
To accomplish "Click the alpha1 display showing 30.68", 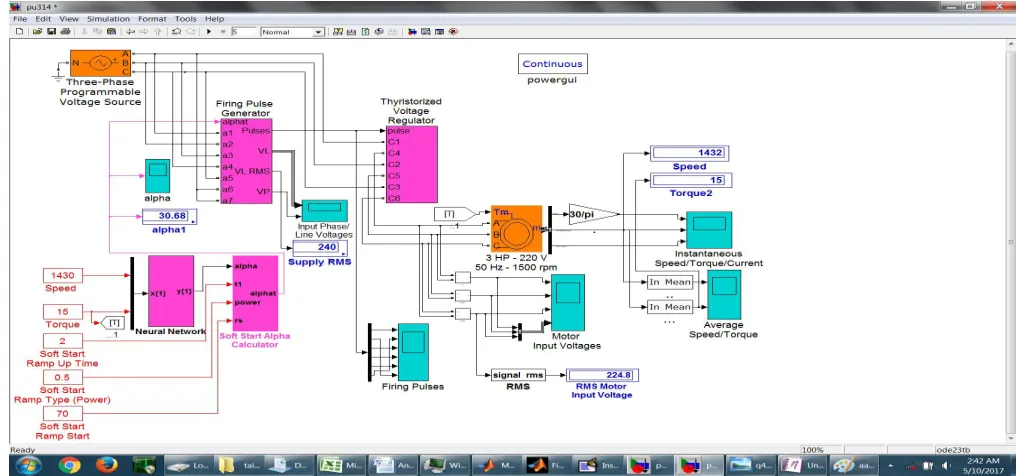I will point(169,216).
